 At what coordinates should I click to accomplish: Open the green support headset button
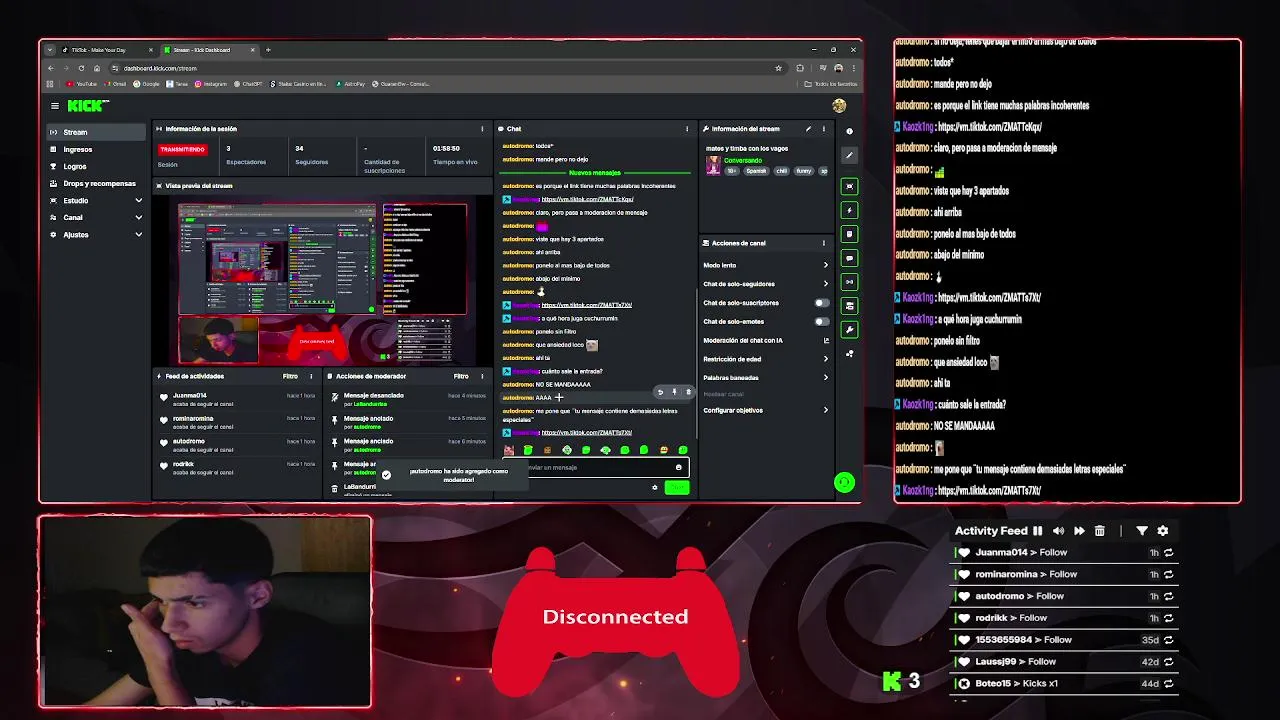[844, 483]
